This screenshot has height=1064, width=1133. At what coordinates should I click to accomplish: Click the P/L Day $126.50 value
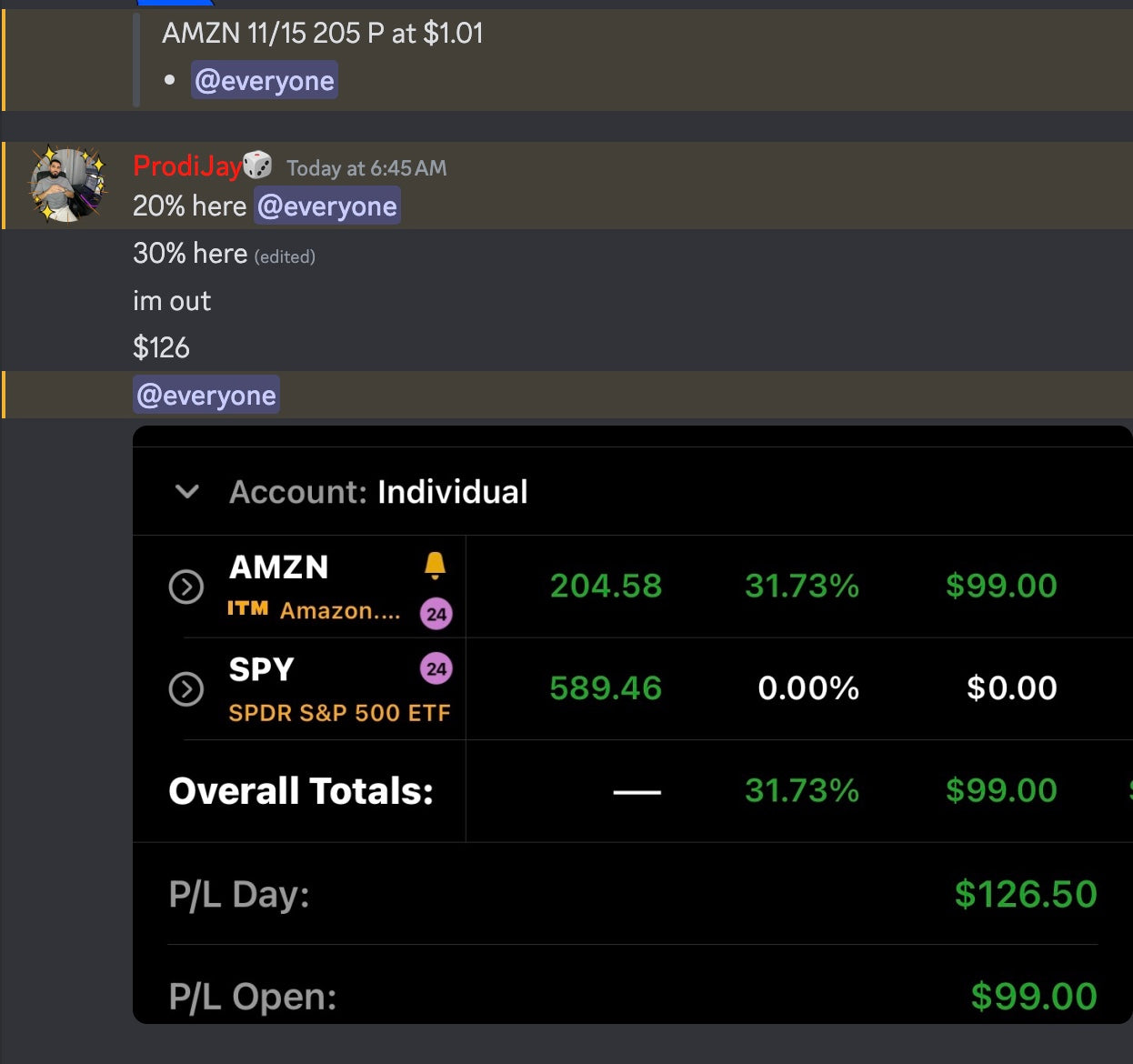point(1025,894)
